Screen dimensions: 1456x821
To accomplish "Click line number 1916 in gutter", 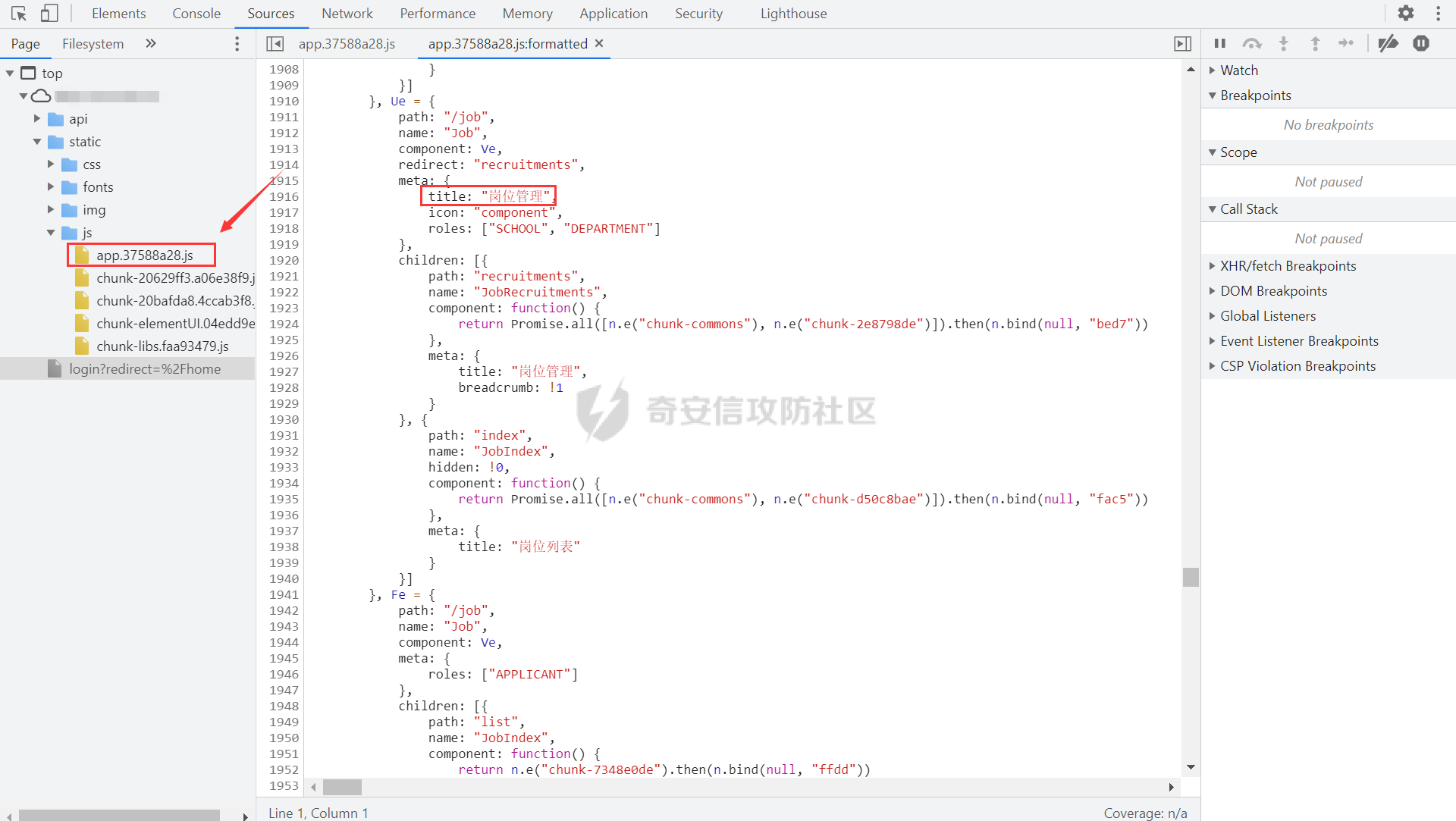I will 284,197.
